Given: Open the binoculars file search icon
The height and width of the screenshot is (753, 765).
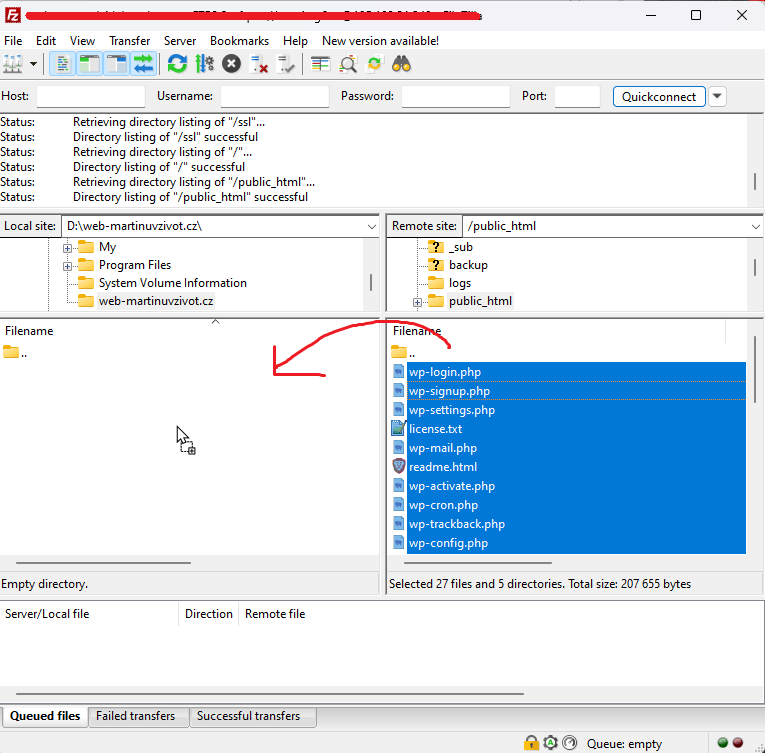Looking at the screenshot, I should point(402,64).
